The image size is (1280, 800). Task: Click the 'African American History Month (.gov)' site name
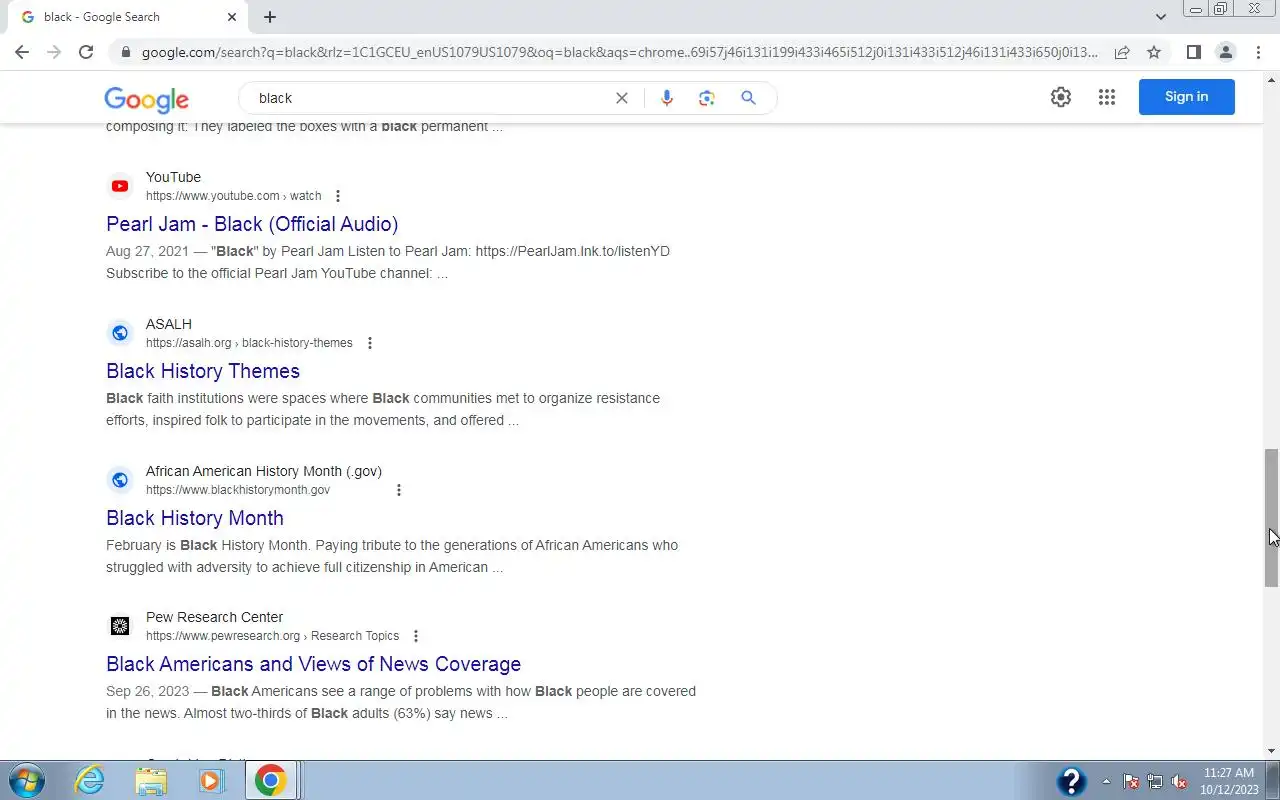(x=264, y=471)
